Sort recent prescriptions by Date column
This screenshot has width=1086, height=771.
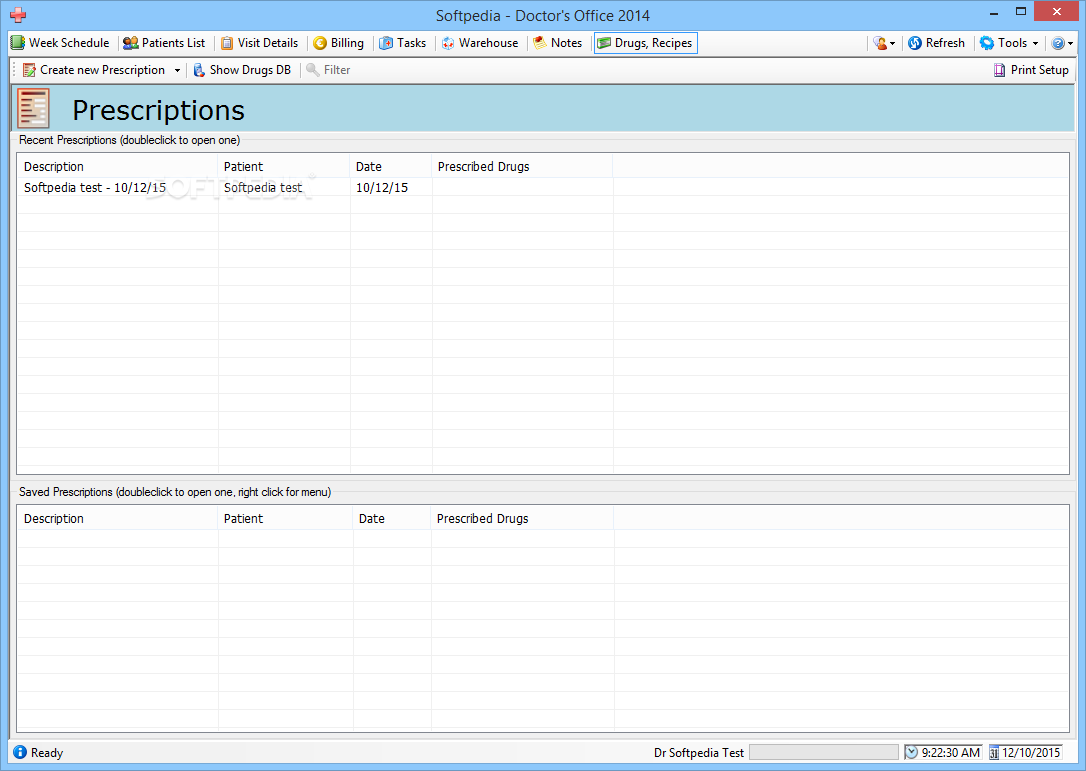point(391,167)
